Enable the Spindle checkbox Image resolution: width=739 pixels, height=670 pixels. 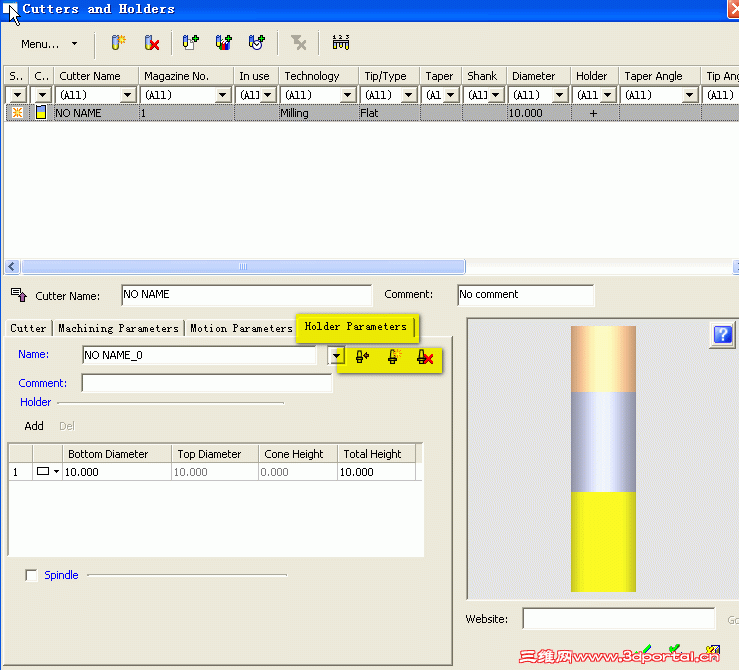coord(32,575)
